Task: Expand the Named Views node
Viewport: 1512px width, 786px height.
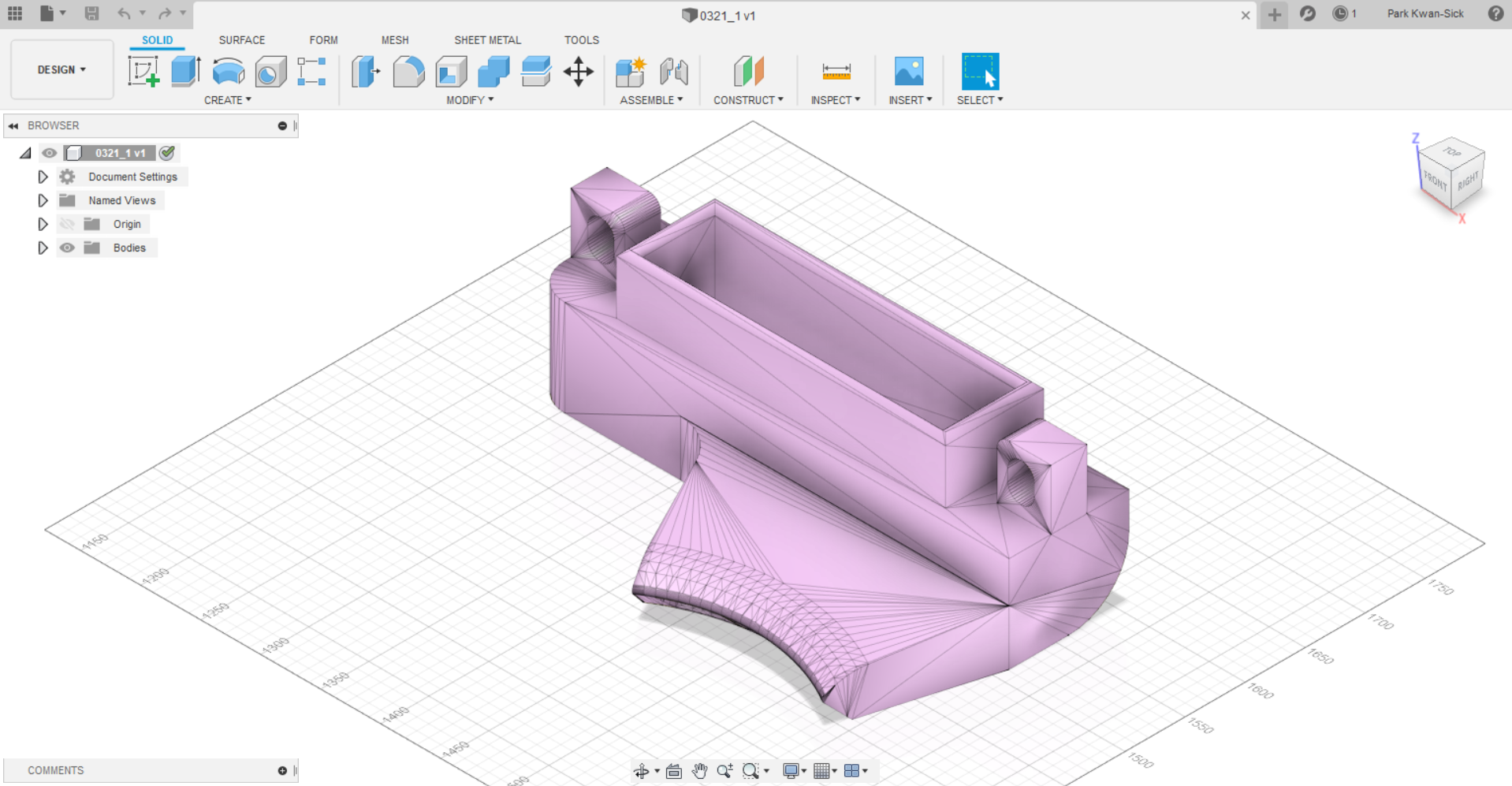Action: coord(43,200)
